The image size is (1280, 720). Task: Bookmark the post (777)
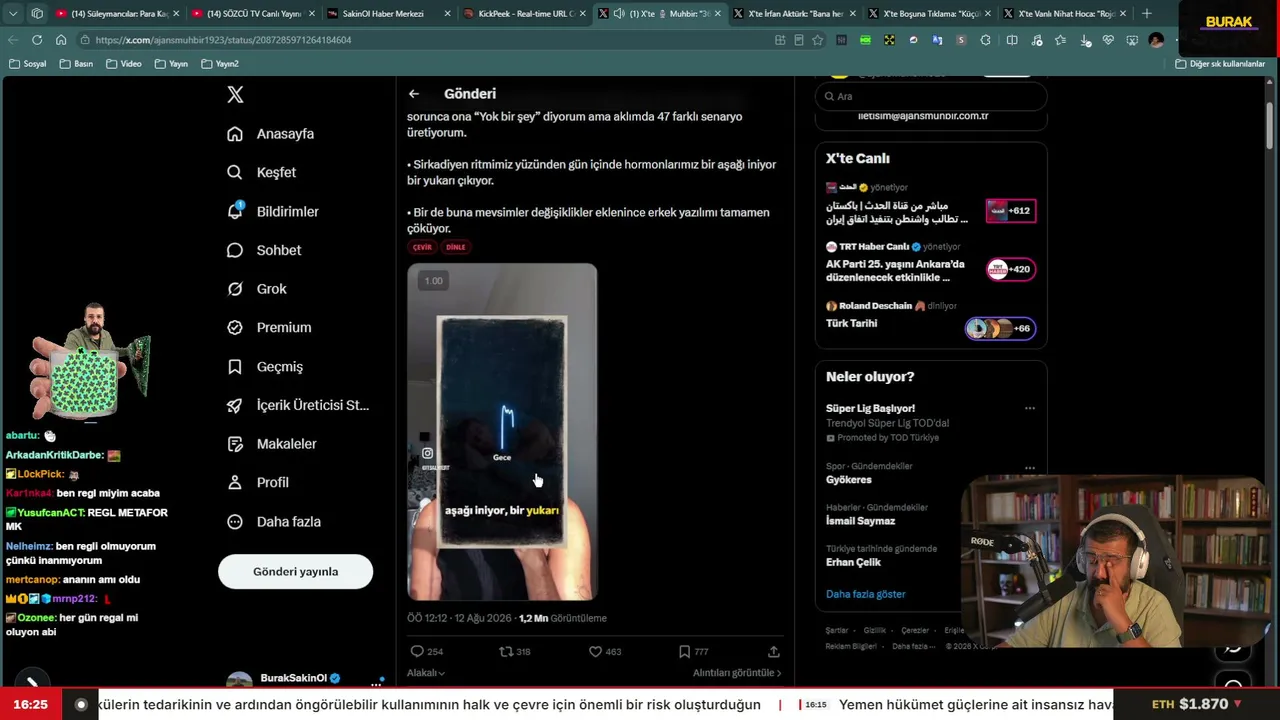coord(684,651)
